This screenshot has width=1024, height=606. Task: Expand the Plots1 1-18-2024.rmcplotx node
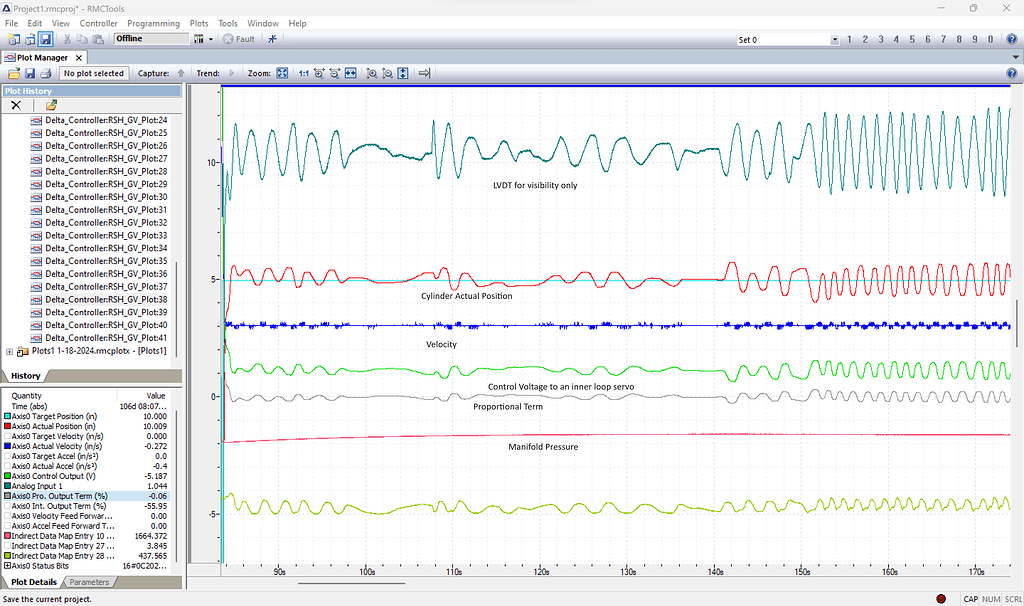point(8,352)
